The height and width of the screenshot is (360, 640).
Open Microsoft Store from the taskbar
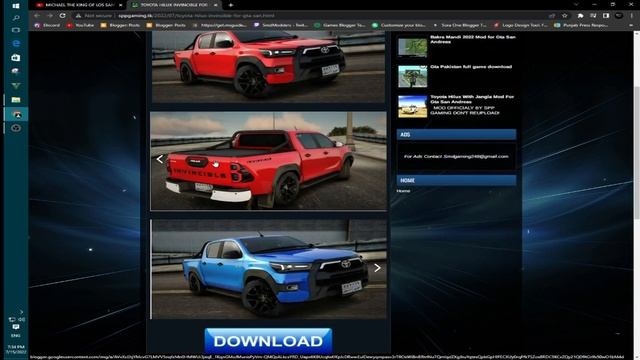[x=16, y=58]
